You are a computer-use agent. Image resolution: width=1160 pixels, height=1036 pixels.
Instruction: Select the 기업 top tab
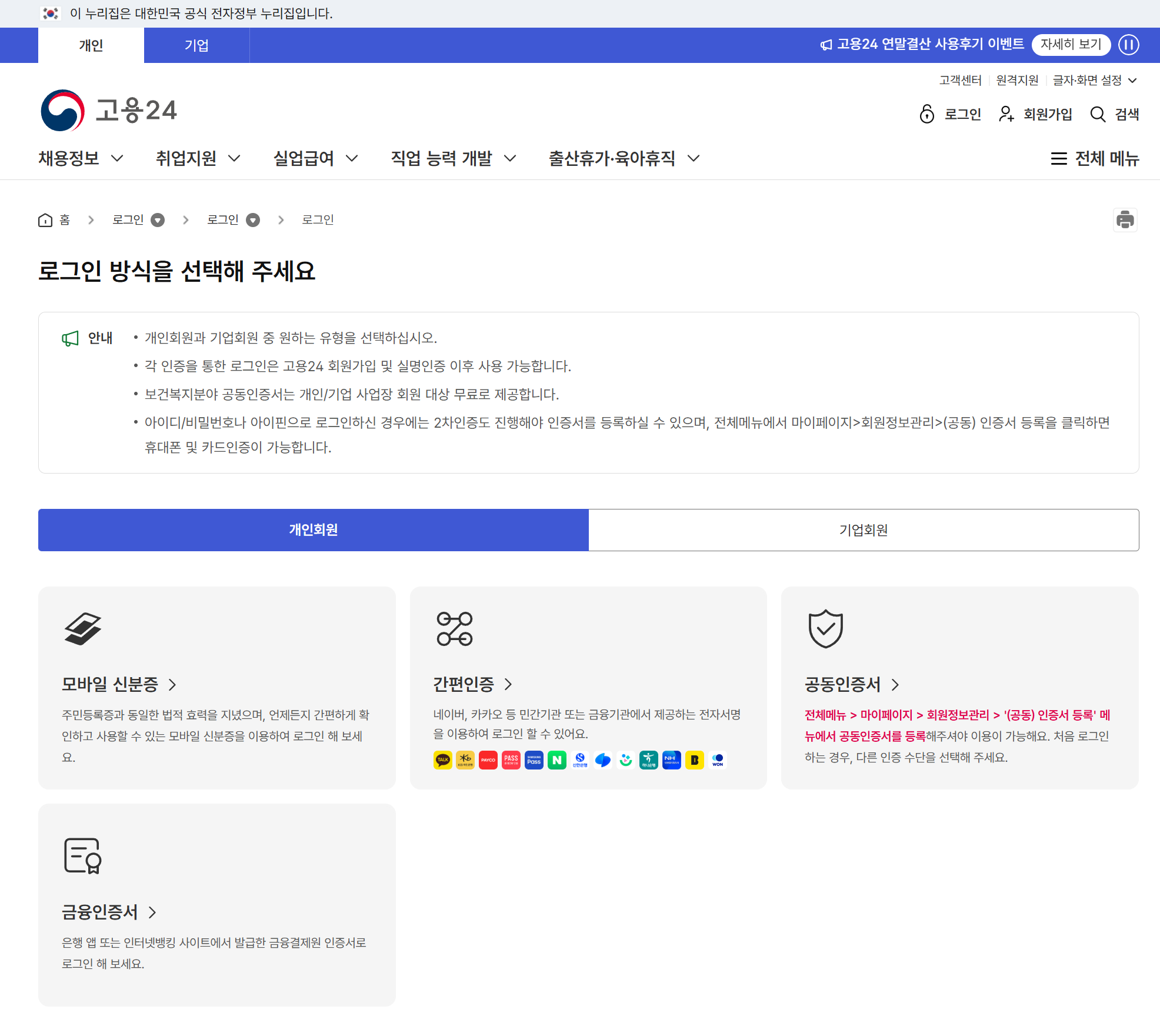click(196, 45)
